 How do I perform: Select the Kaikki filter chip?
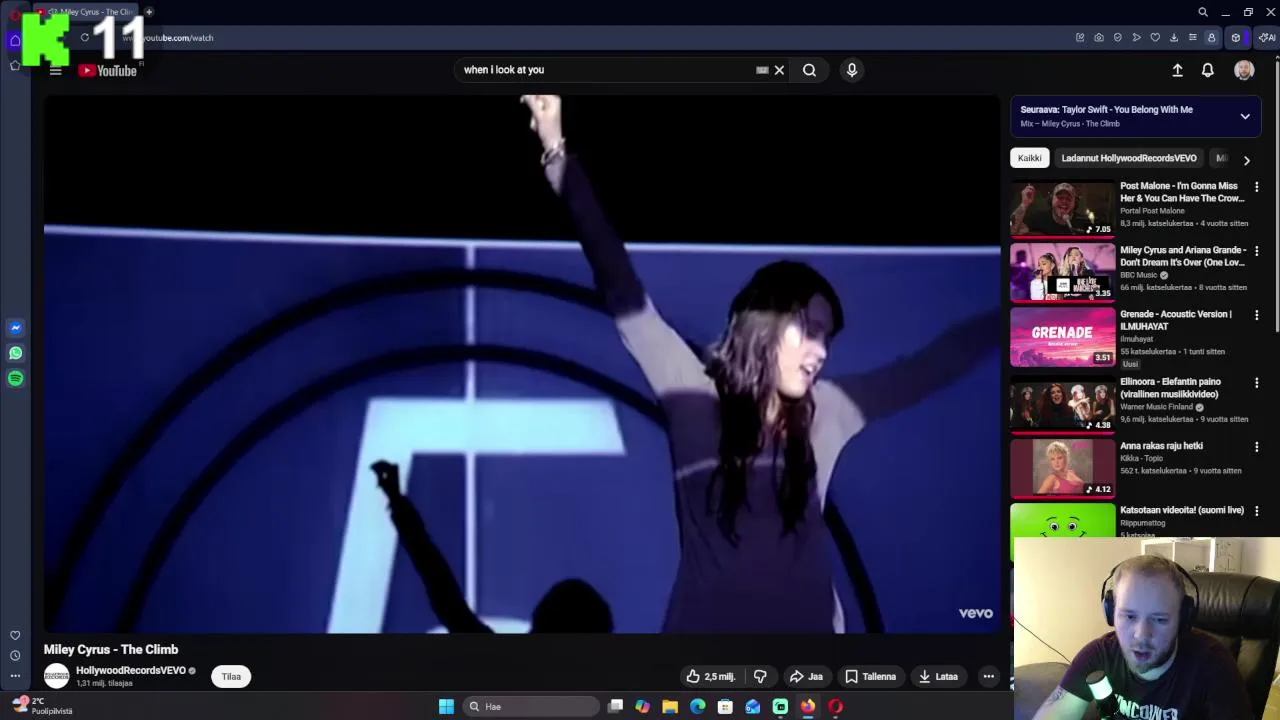pyautogui.click(x=1029, y=158)
